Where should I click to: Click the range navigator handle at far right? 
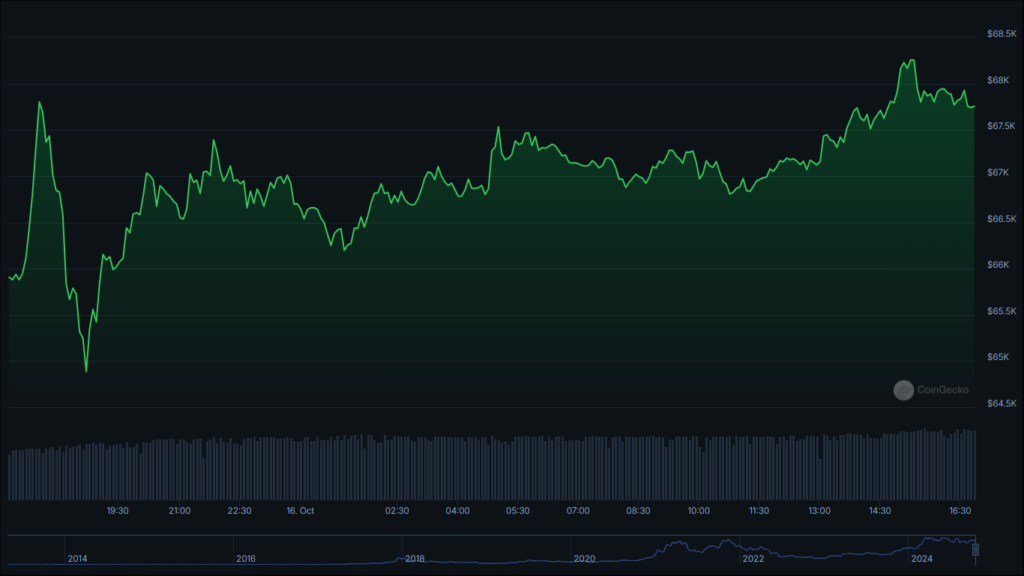[976, 550]
